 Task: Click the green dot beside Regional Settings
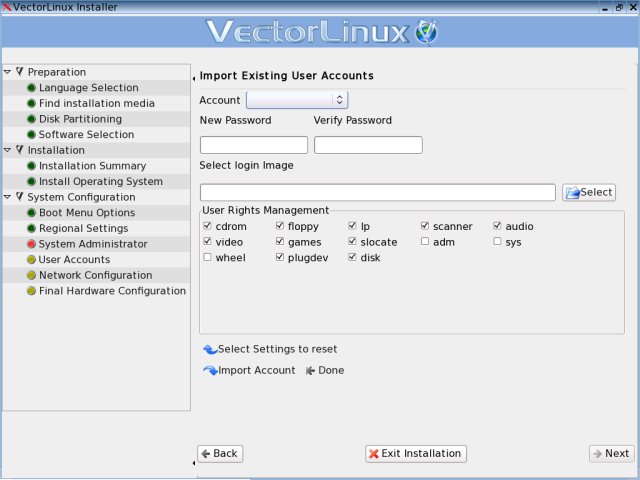tap(31, 228)
